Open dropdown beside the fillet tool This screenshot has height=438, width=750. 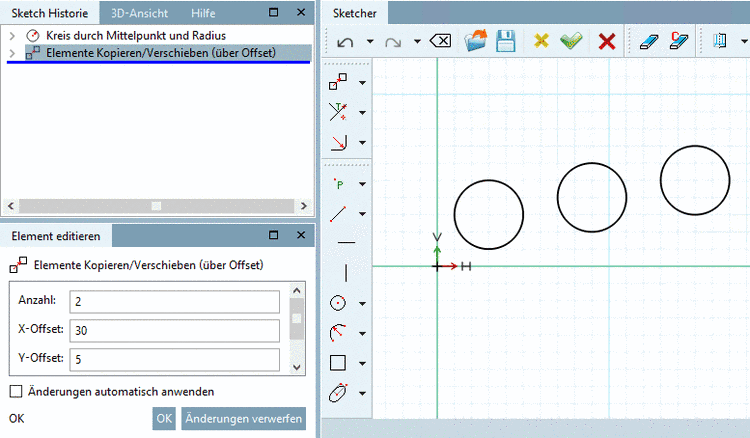[x=363, y=142]
